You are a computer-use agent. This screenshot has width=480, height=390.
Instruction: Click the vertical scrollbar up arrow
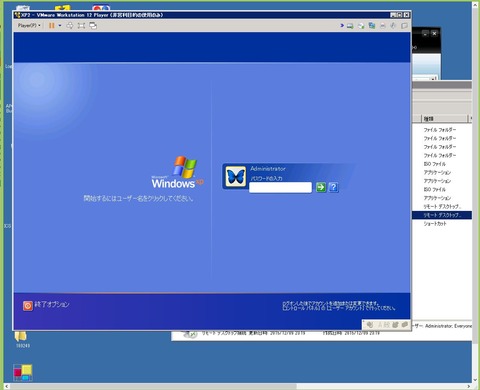(476, 5)
